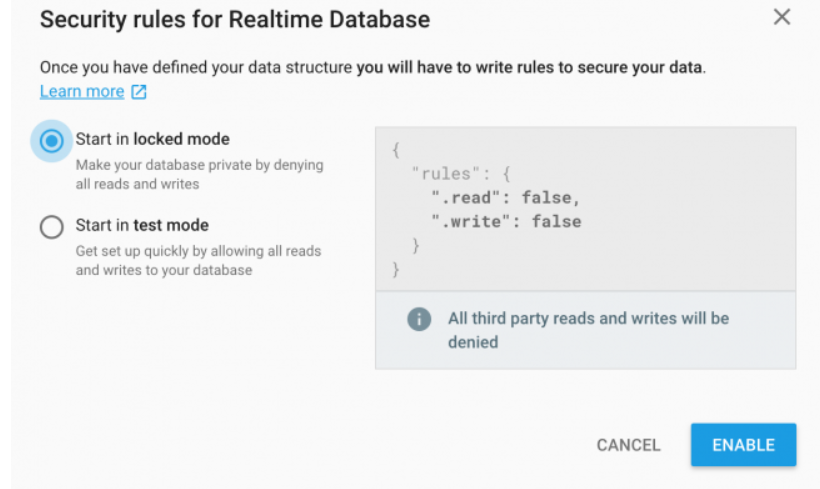Screen dimensions: 820x489
Task: Click the 'Start in test mode' label
Action: click(142, 225)
